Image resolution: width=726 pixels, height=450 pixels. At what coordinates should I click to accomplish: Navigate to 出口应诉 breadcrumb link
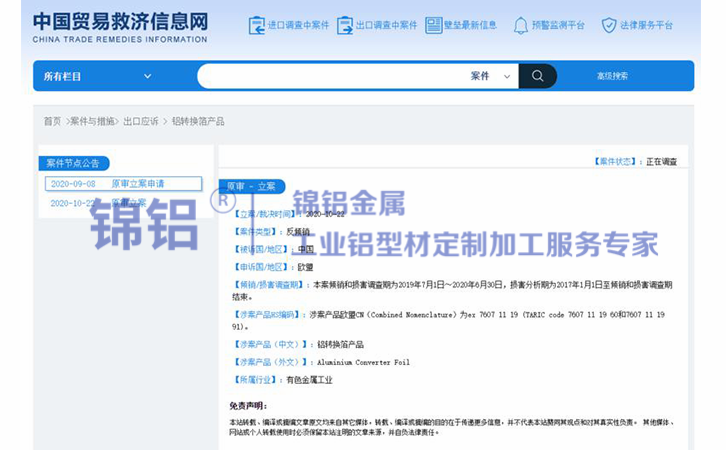tap(141, 121)
